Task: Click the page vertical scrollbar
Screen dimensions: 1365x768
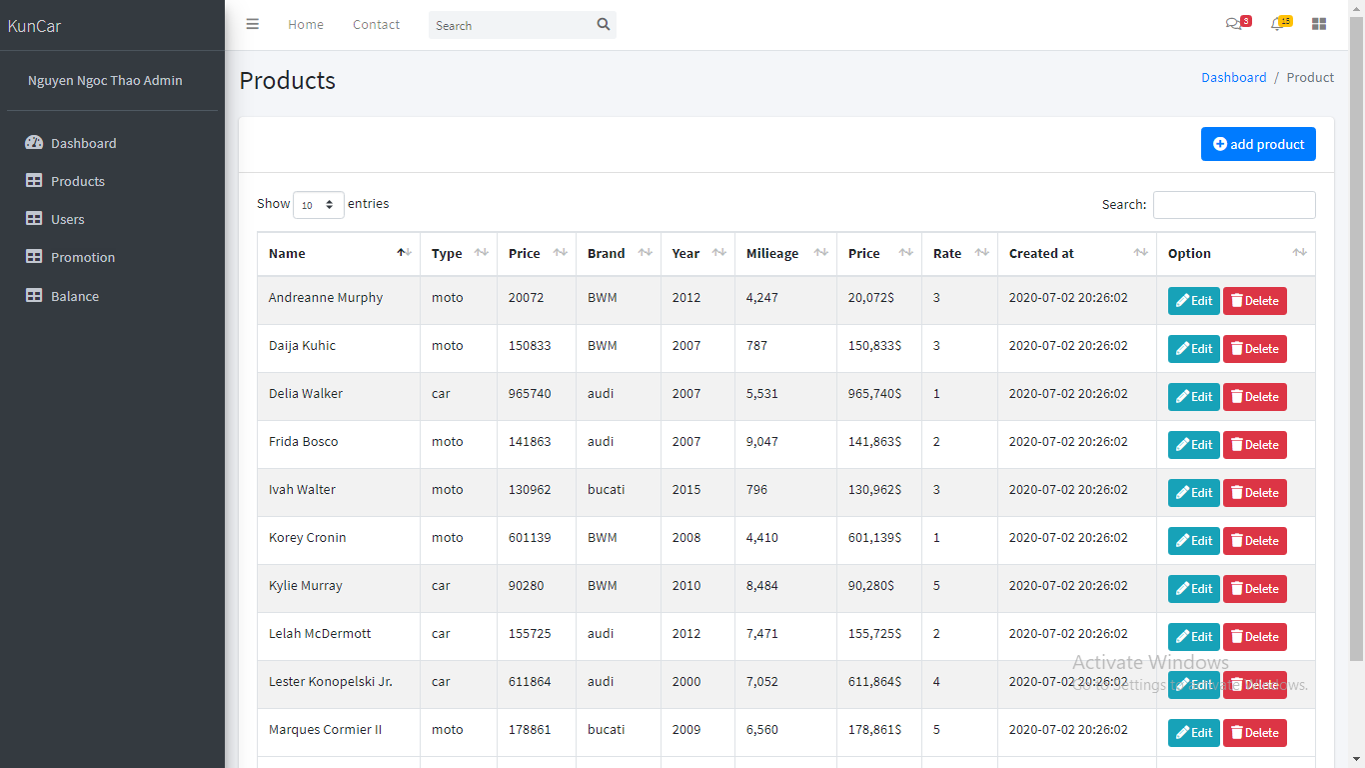Action: point(1357,340)
